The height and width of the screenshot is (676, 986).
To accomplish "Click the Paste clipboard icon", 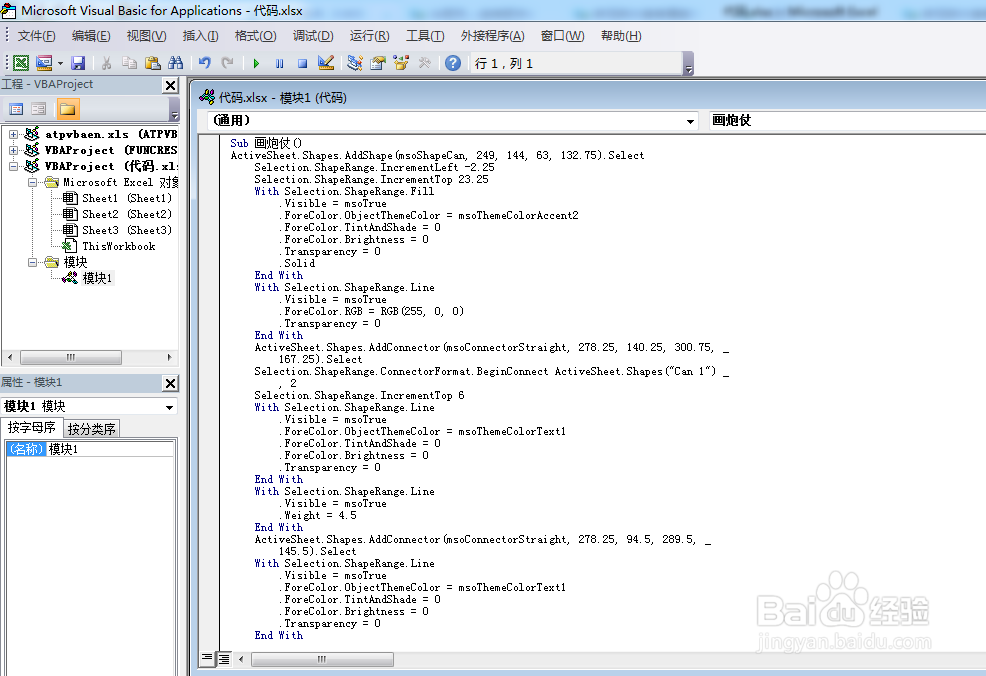I will tap(152, 63).
